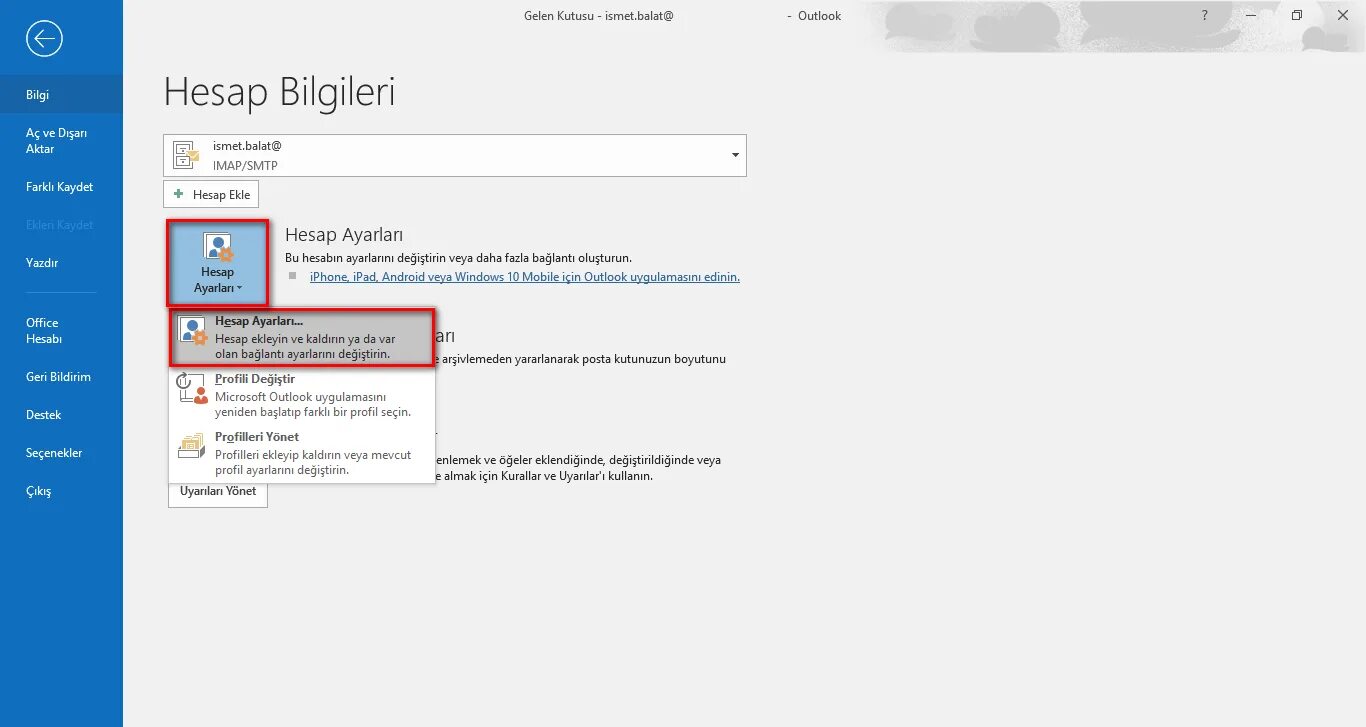Minimize the Outlook window
Image resolution: width=1366 pixels, height=727 pixels.
pyautogui.click(x=1250, y=16)
